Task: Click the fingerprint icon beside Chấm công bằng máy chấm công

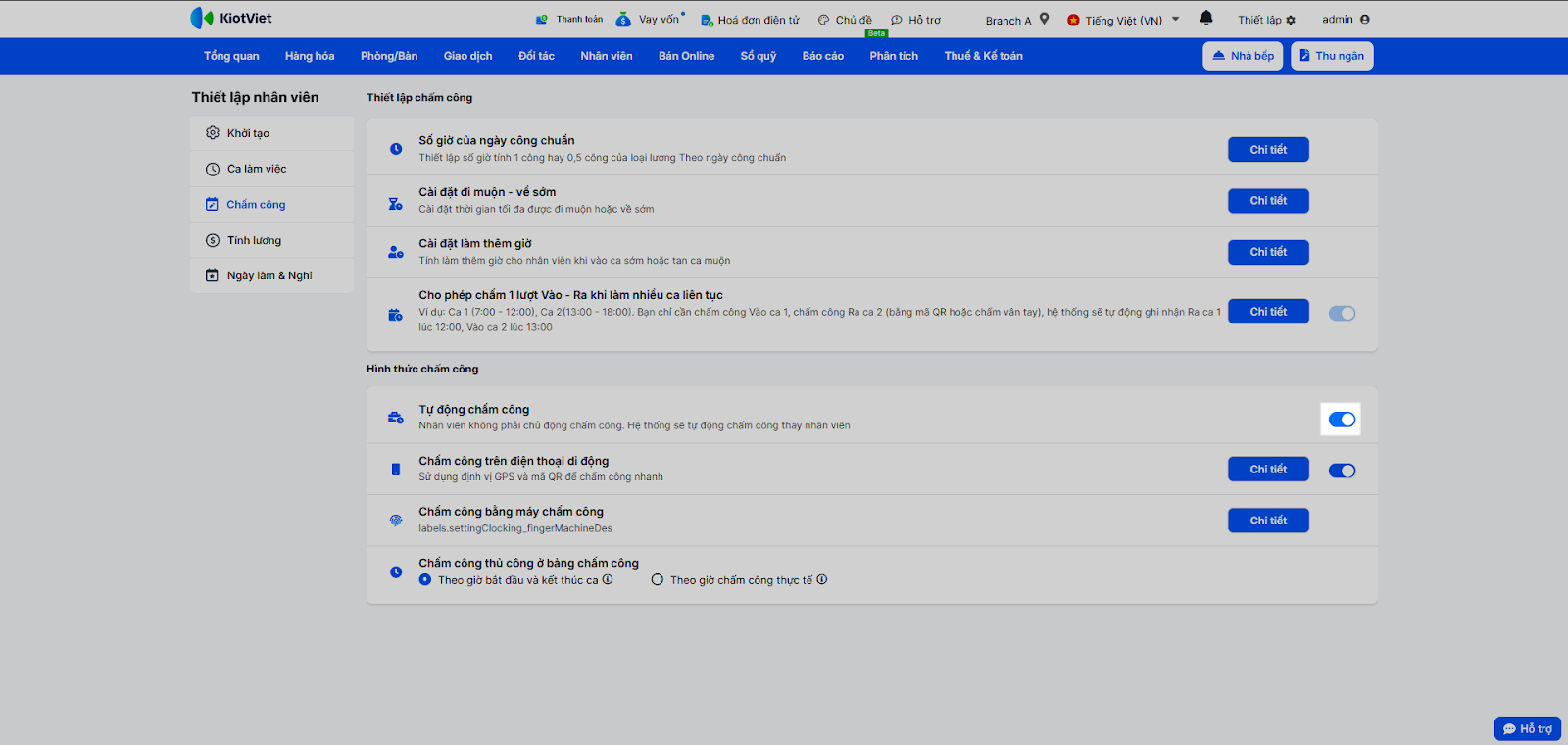Action: [x=396, y=521]
